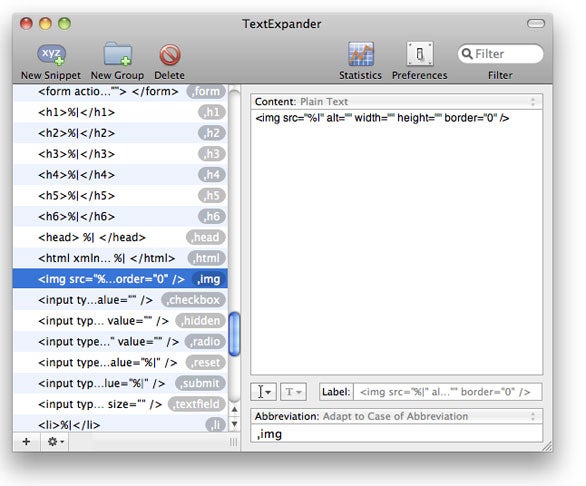Select the form snippet row
586x486 pixels.
point(120,92)
